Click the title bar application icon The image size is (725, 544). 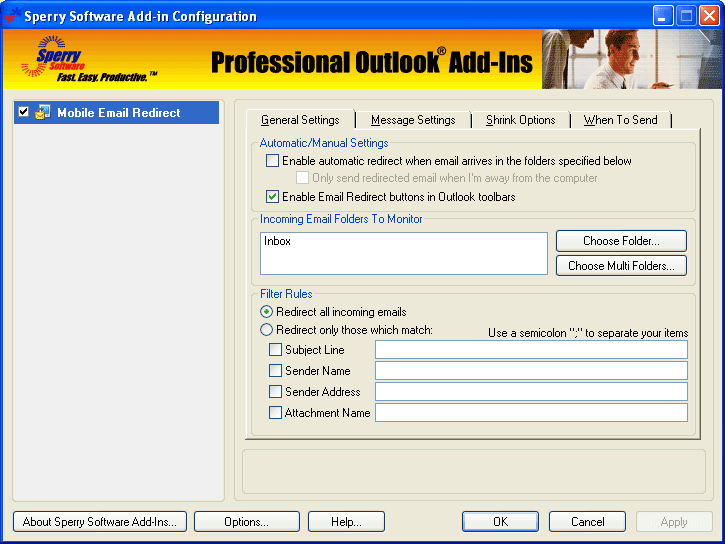(11, 16)
